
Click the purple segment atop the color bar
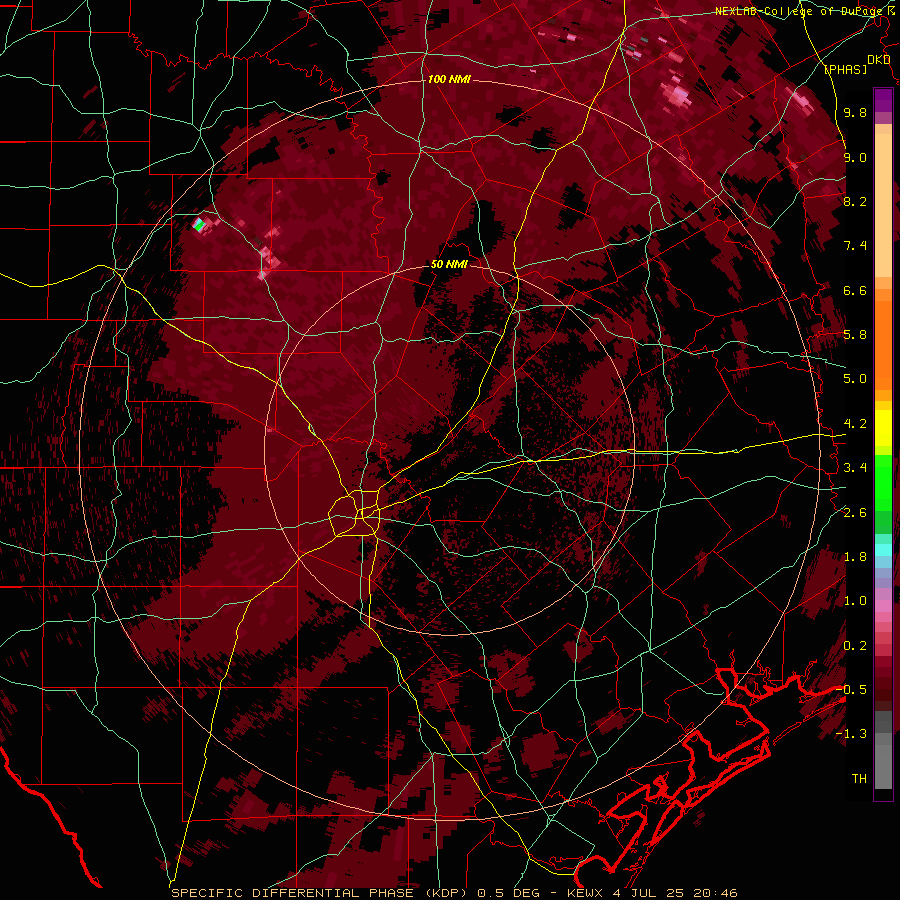click(883, 100)
